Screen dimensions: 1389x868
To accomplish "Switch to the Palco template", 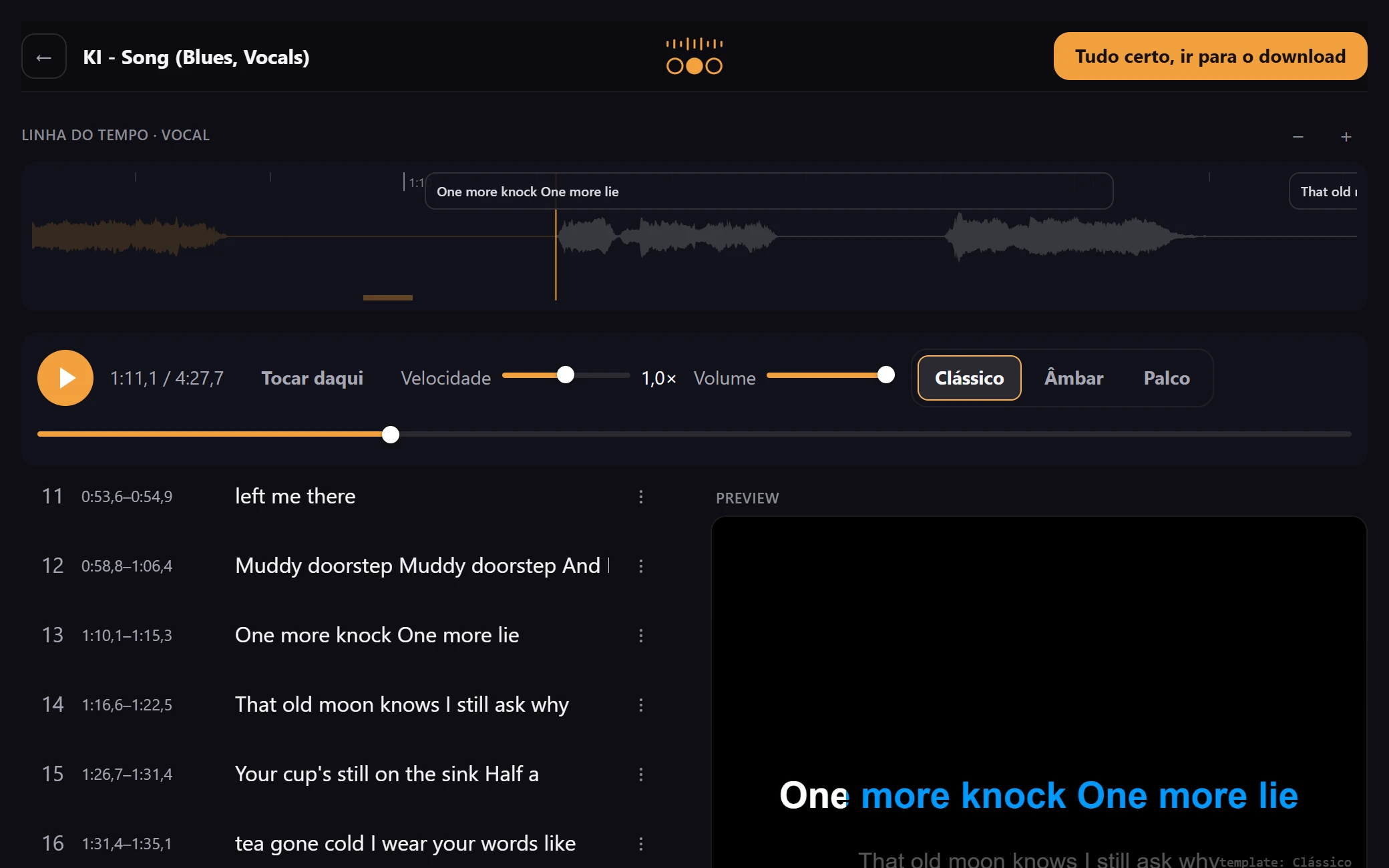I will pos(1167,378).
